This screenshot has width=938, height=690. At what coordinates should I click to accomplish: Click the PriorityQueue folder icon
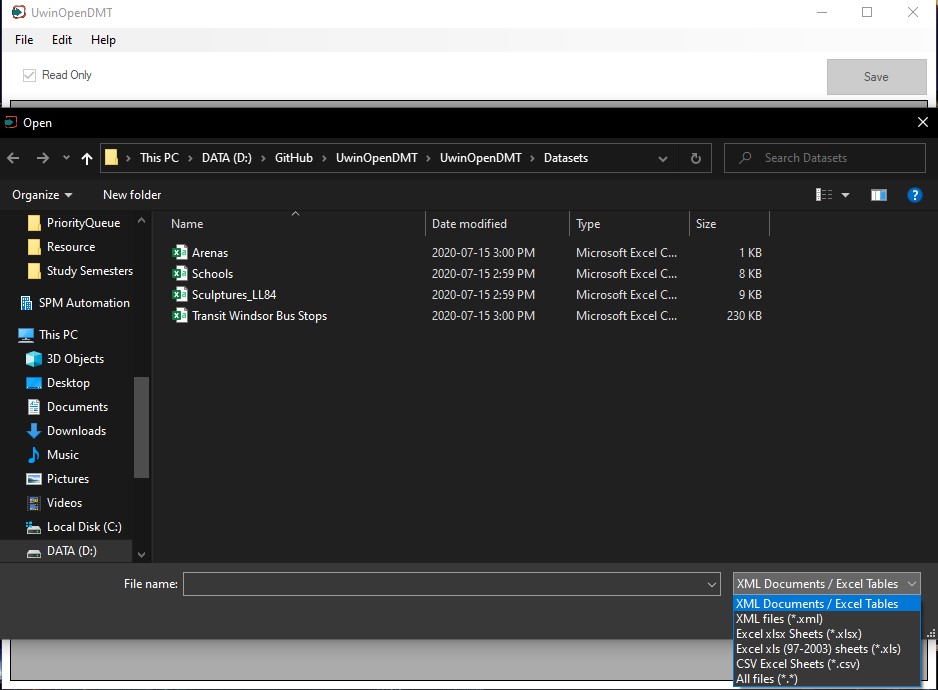(34, 223)
